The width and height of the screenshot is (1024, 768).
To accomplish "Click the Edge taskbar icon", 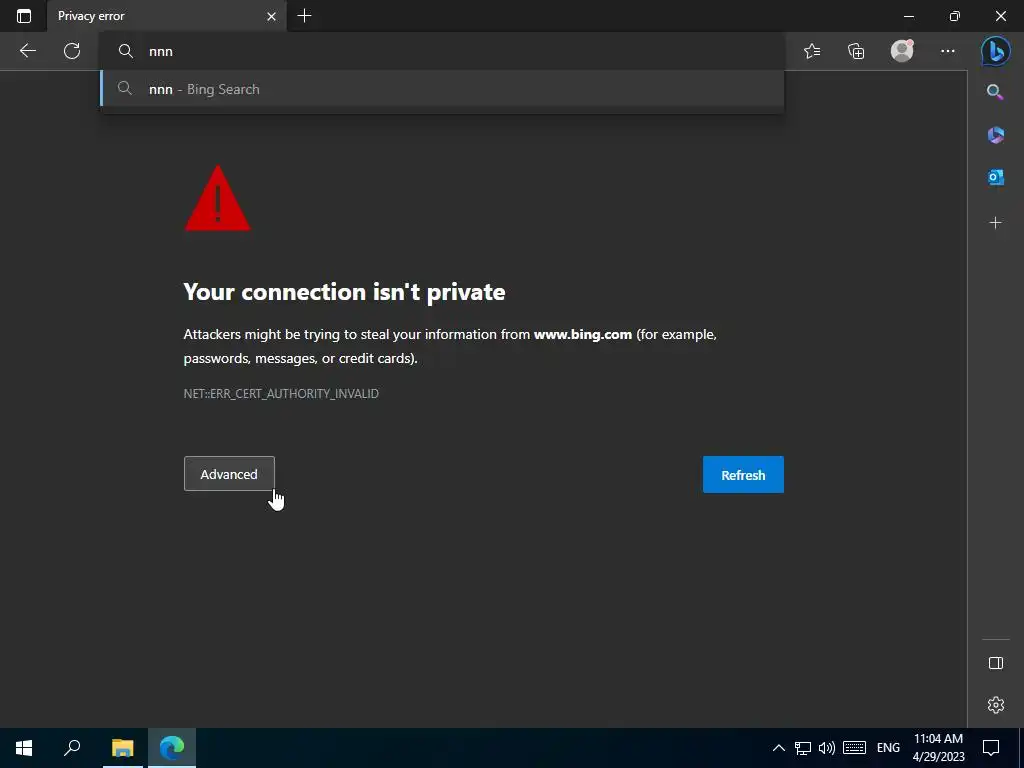I will click(x=172, y=748).
